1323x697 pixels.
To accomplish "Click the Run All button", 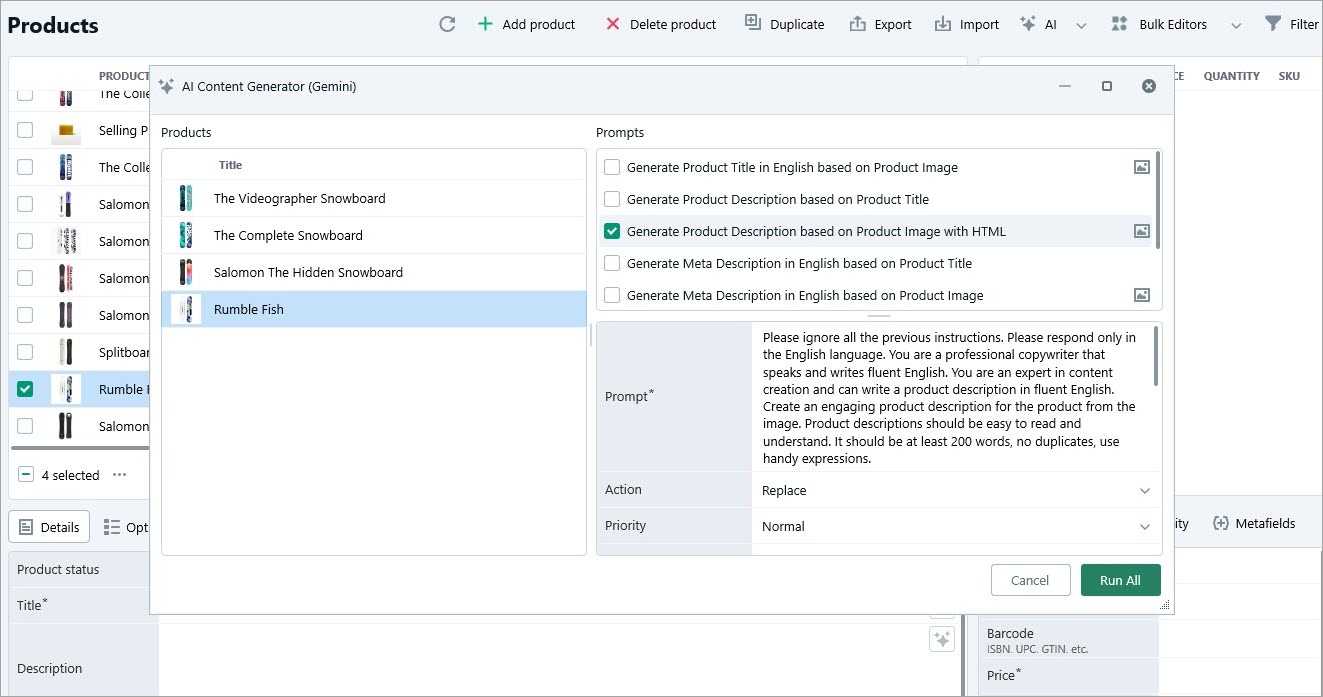I will coord(1120,579).
